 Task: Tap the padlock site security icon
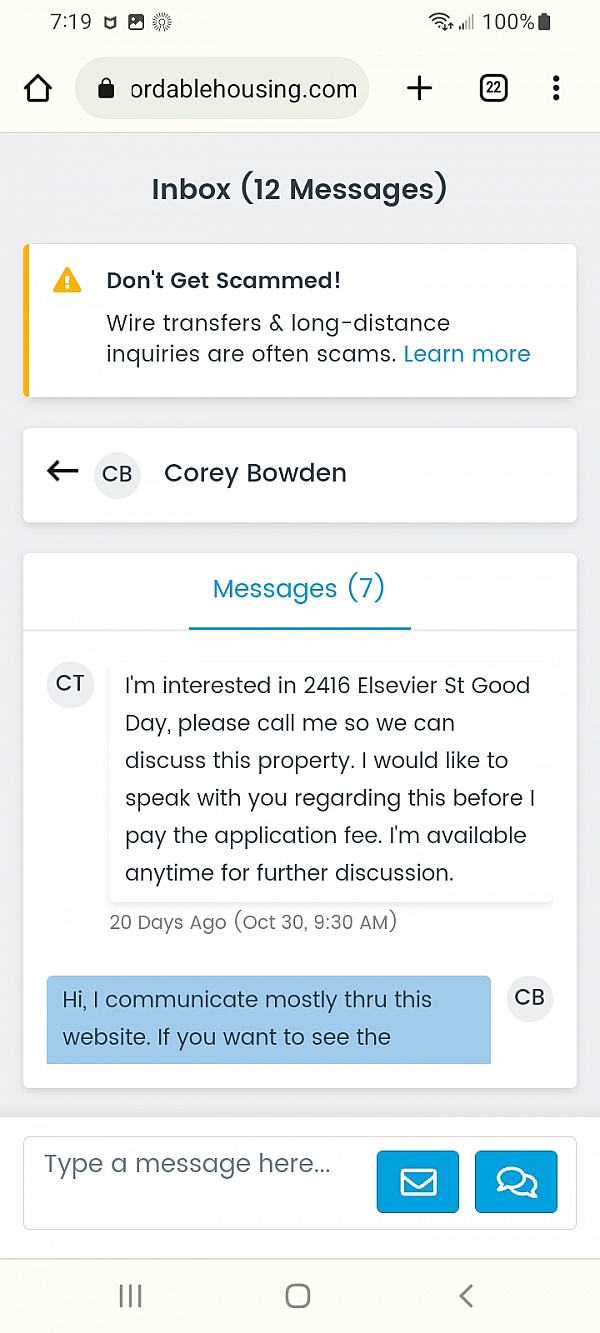[106, 89]
